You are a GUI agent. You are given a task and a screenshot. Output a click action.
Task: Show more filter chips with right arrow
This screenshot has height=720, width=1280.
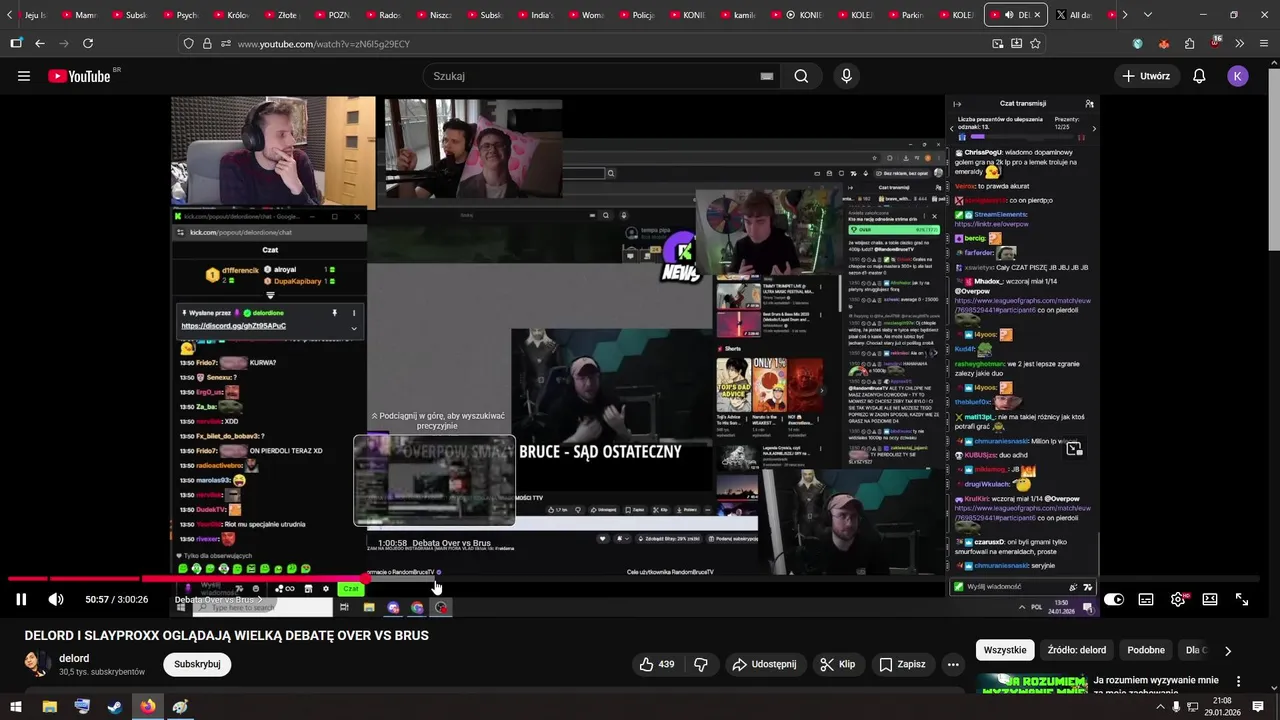coord(1227,650)
